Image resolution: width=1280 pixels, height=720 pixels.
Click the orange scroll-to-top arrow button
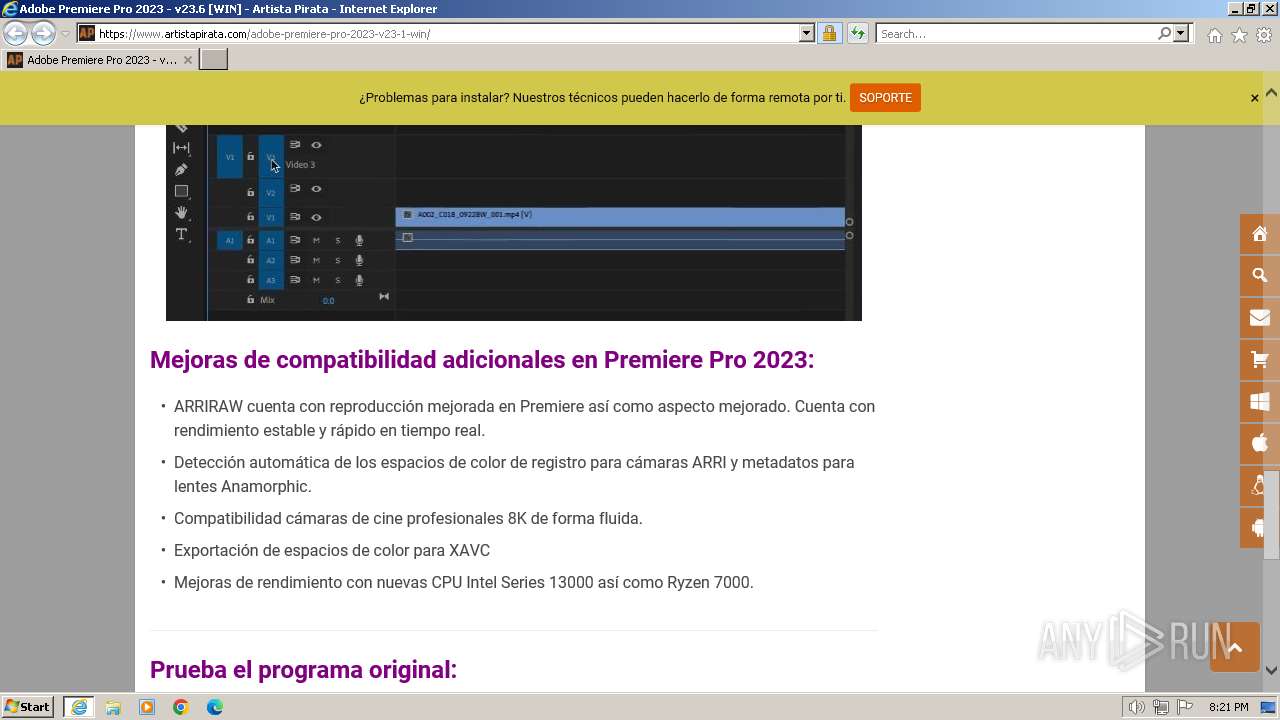(x=1234, y=647)
